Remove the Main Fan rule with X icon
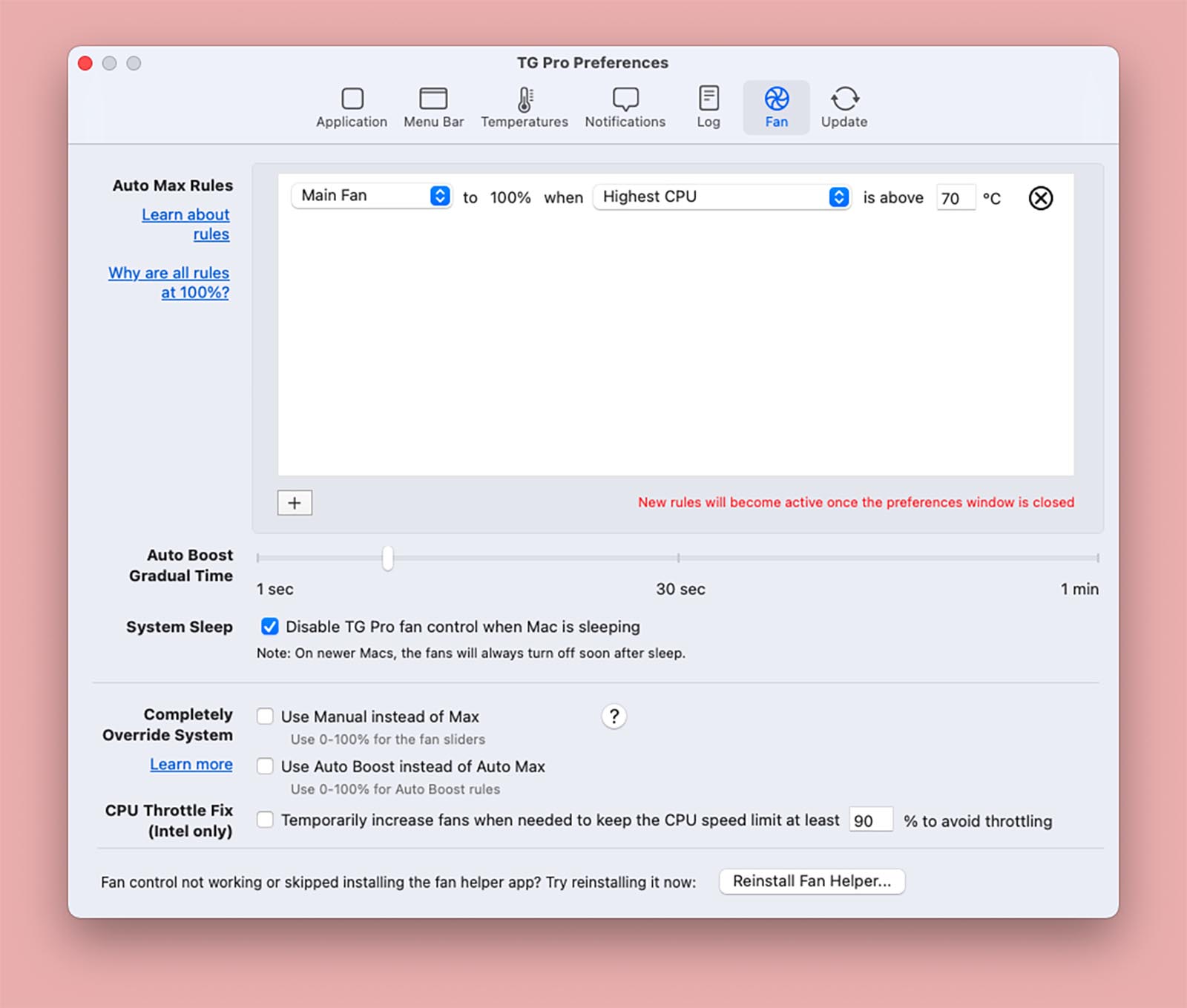The image size is (1187, 1008). [1040, 198]
